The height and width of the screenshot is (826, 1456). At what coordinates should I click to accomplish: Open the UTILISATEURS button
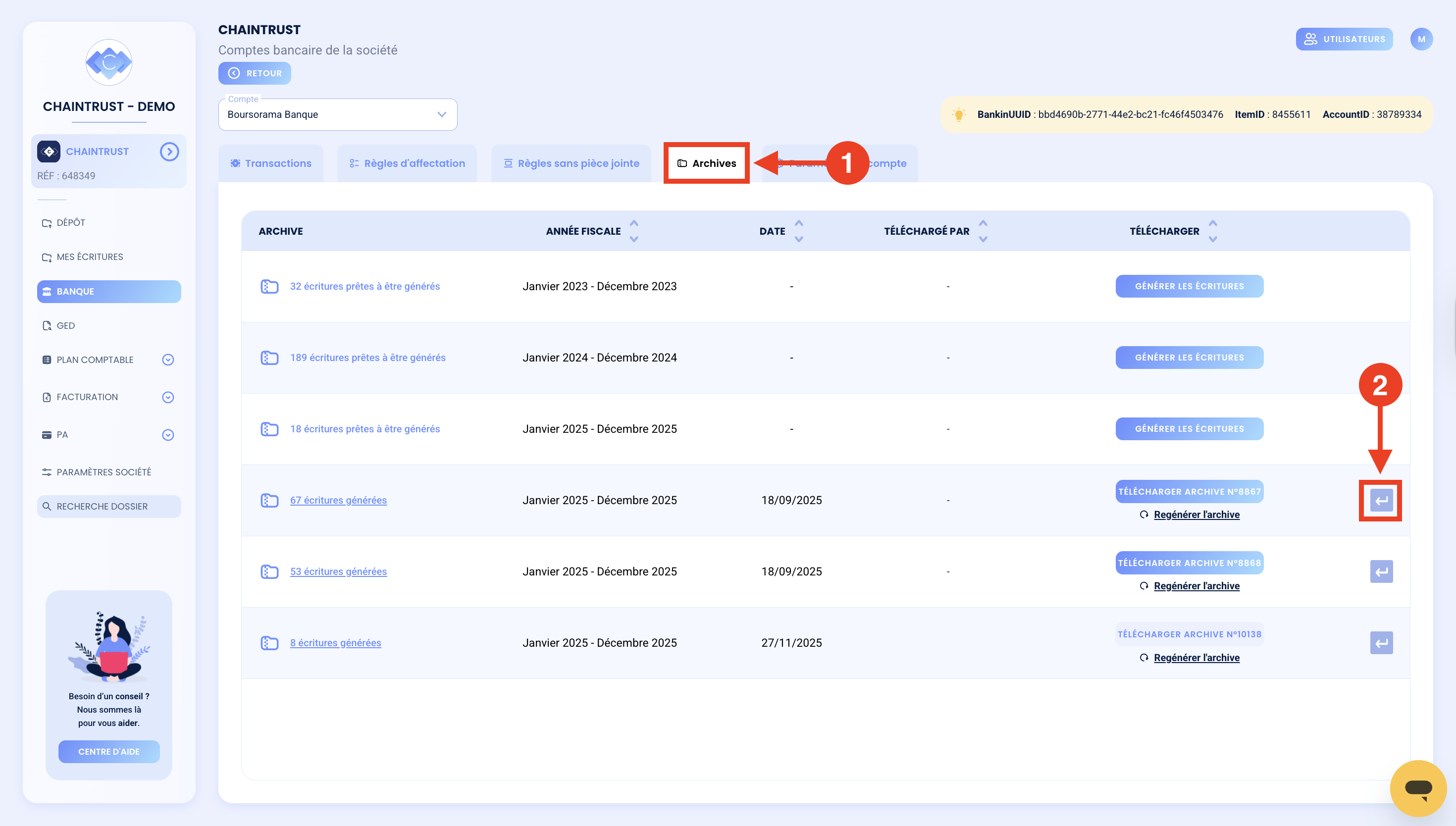coord(1344,39)
